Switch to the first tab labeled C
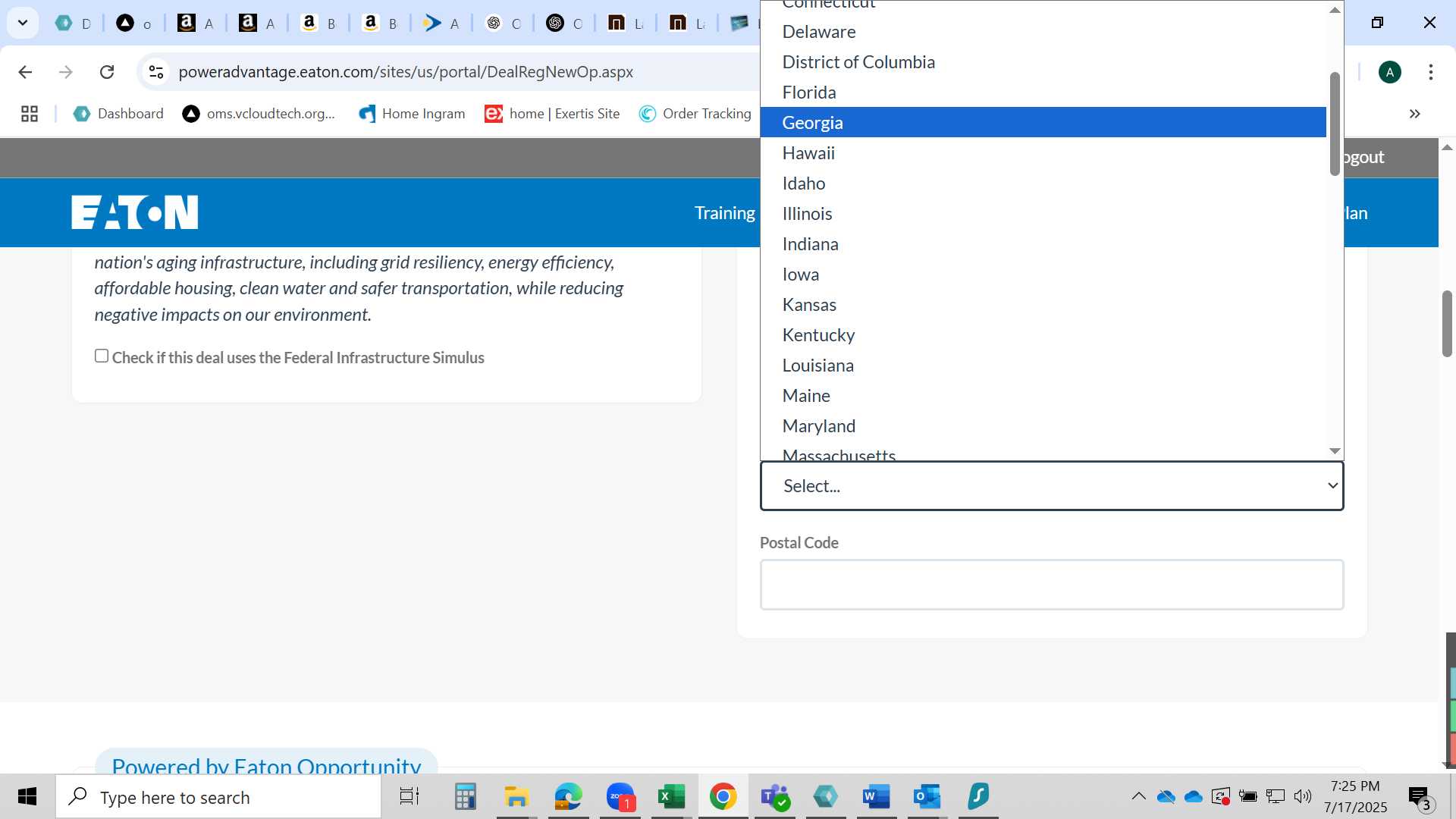Viewport: 1456px width, 819px height. pos(504,24)
